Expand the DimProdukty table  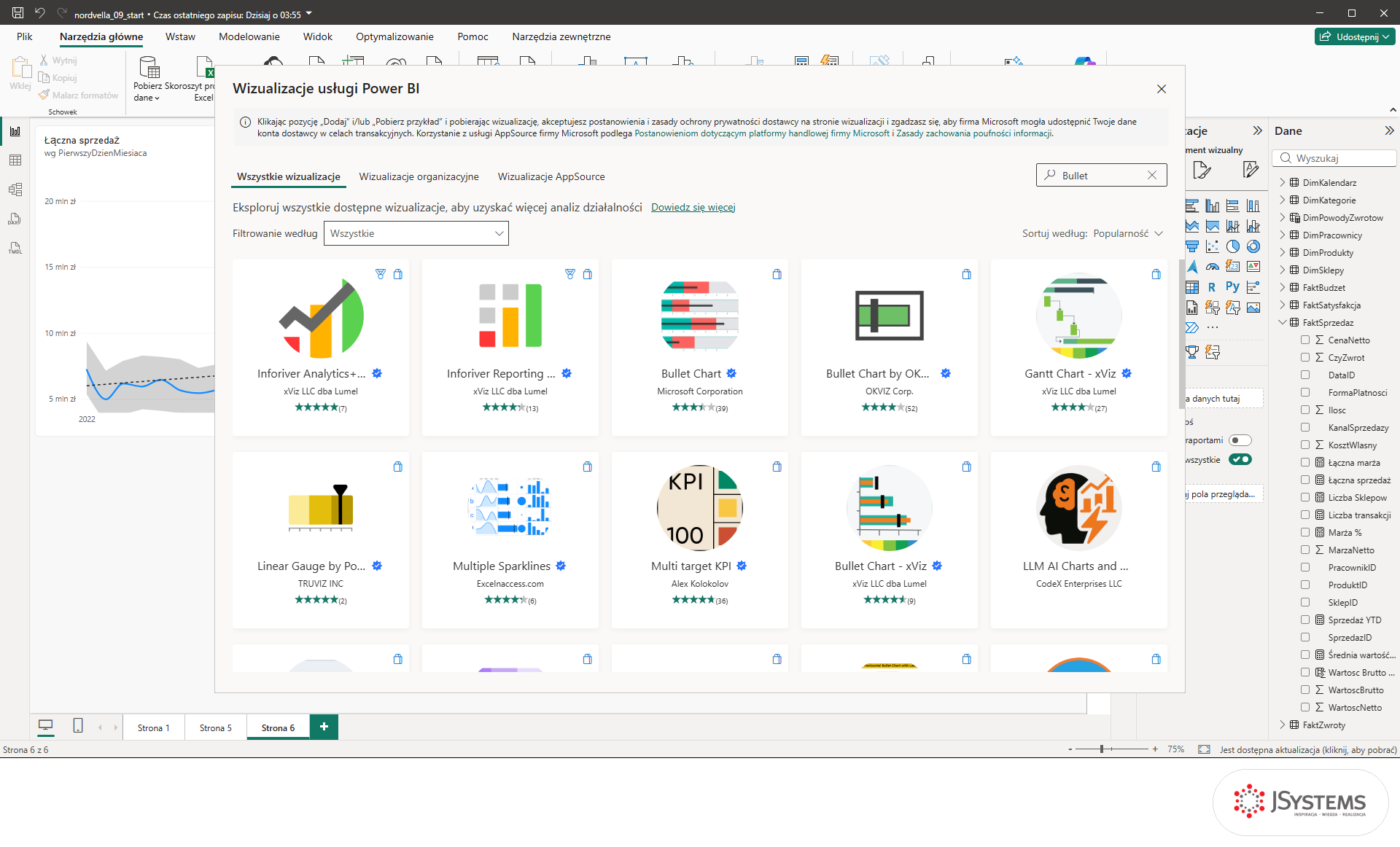pyautogui.click(x=1283, y=252)
